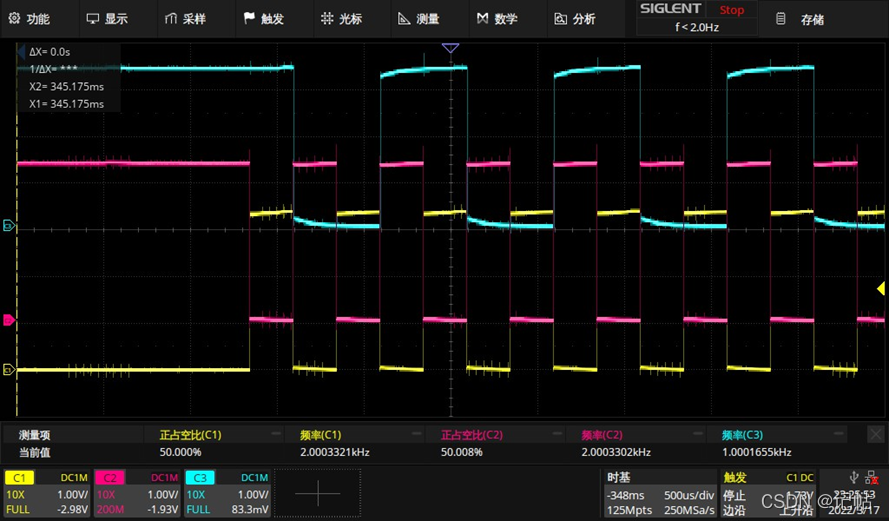Click the ΔX= 0.0s cursor readout
This screenshot has height=521, width=889.
49,52
